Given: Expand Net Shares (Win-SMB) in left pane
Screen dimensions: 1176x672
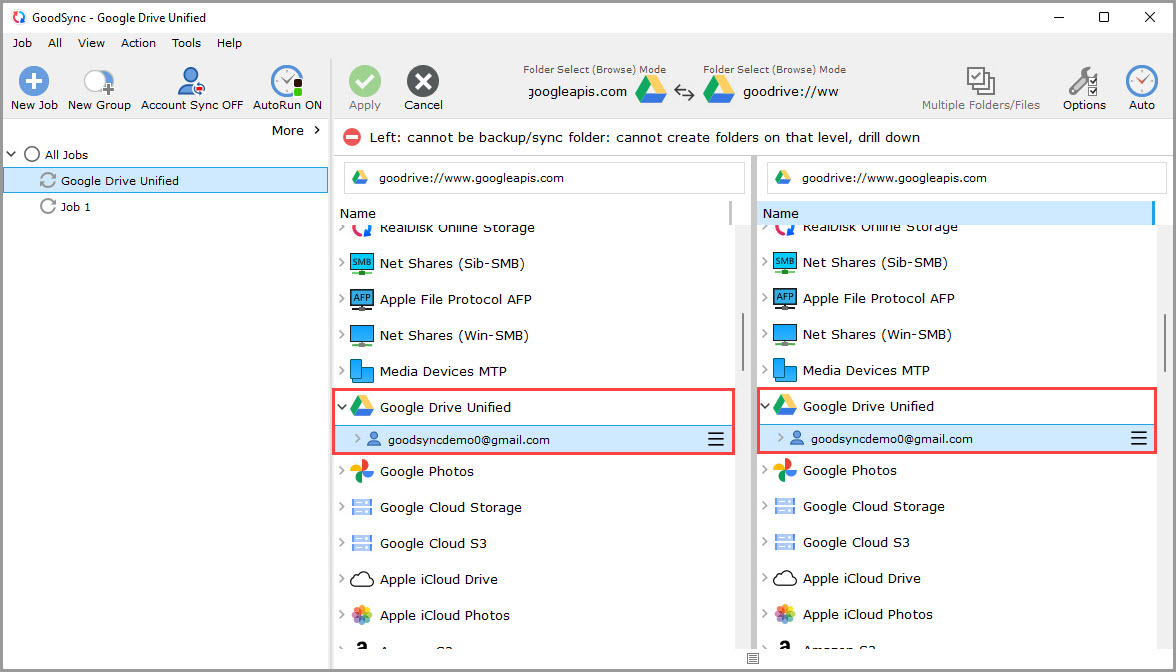Looking at the screenshot, I should click(x=341, y=335).
